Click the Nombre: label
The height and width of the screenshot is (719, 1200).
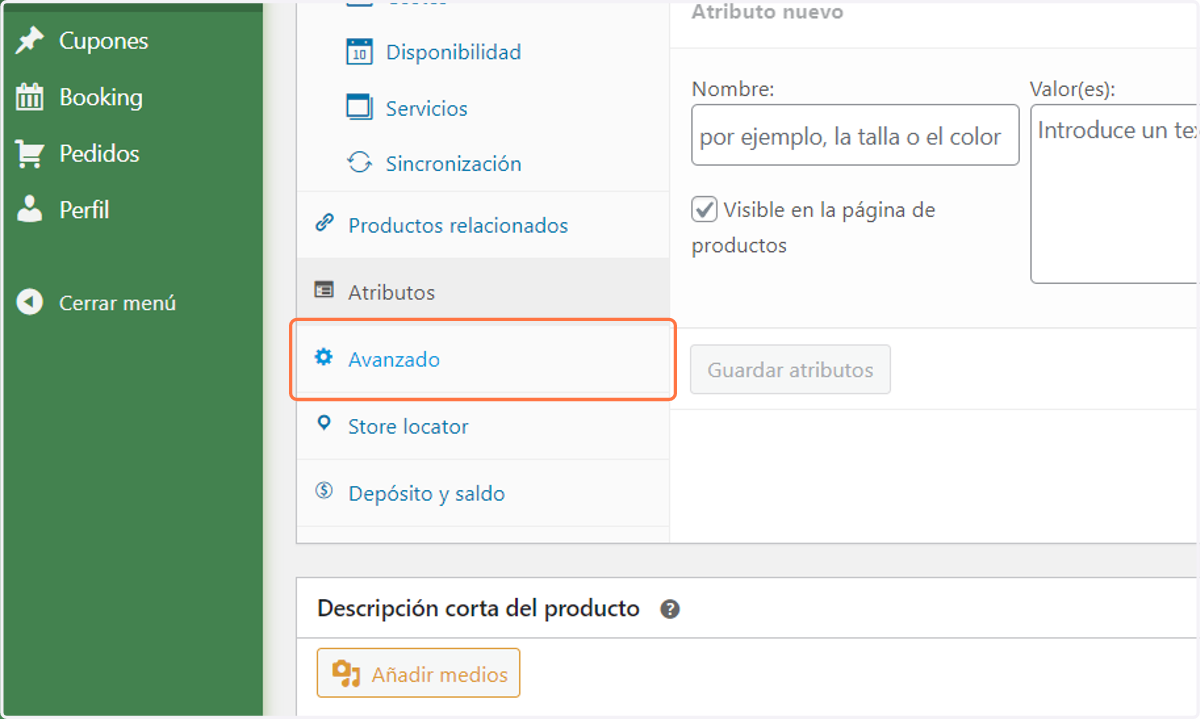[x=733, y=89]
